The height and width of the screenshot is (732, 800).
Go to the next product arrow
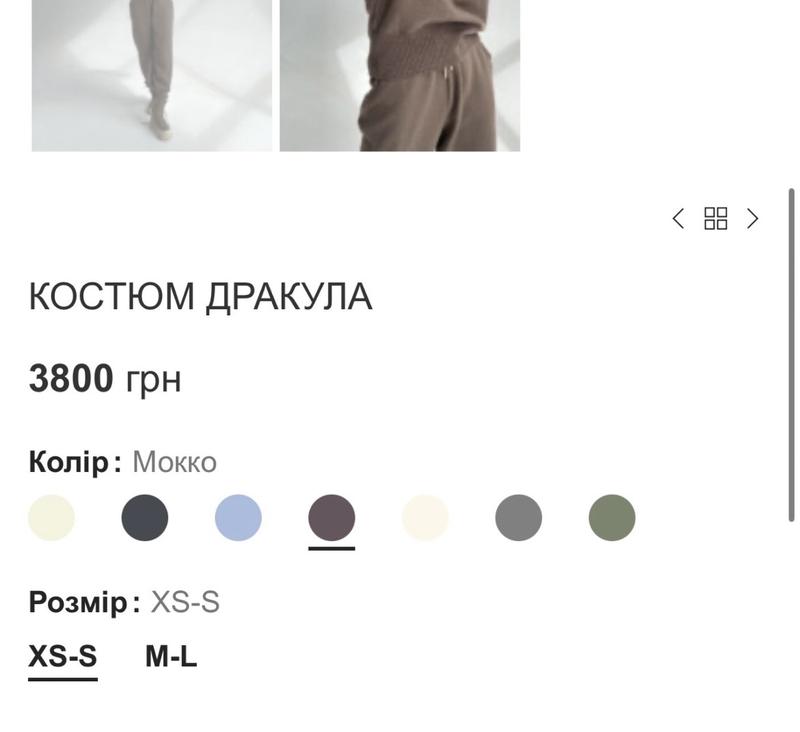pos(753,219)
